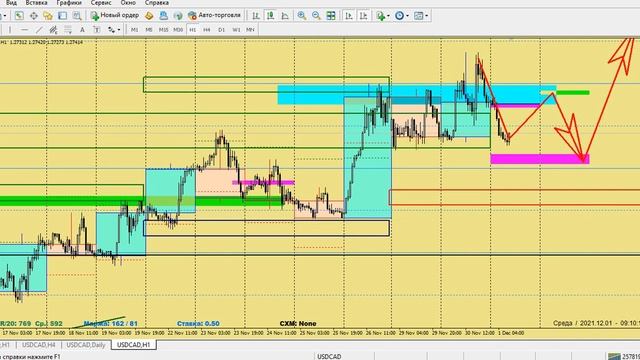Select the text label tool
Screen dimensions: 640x360
[97, 30]
